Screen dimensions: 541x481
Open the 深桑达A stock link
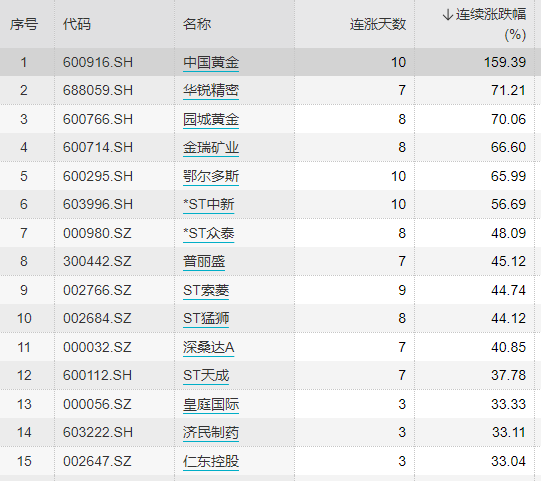tap(208, 347)
